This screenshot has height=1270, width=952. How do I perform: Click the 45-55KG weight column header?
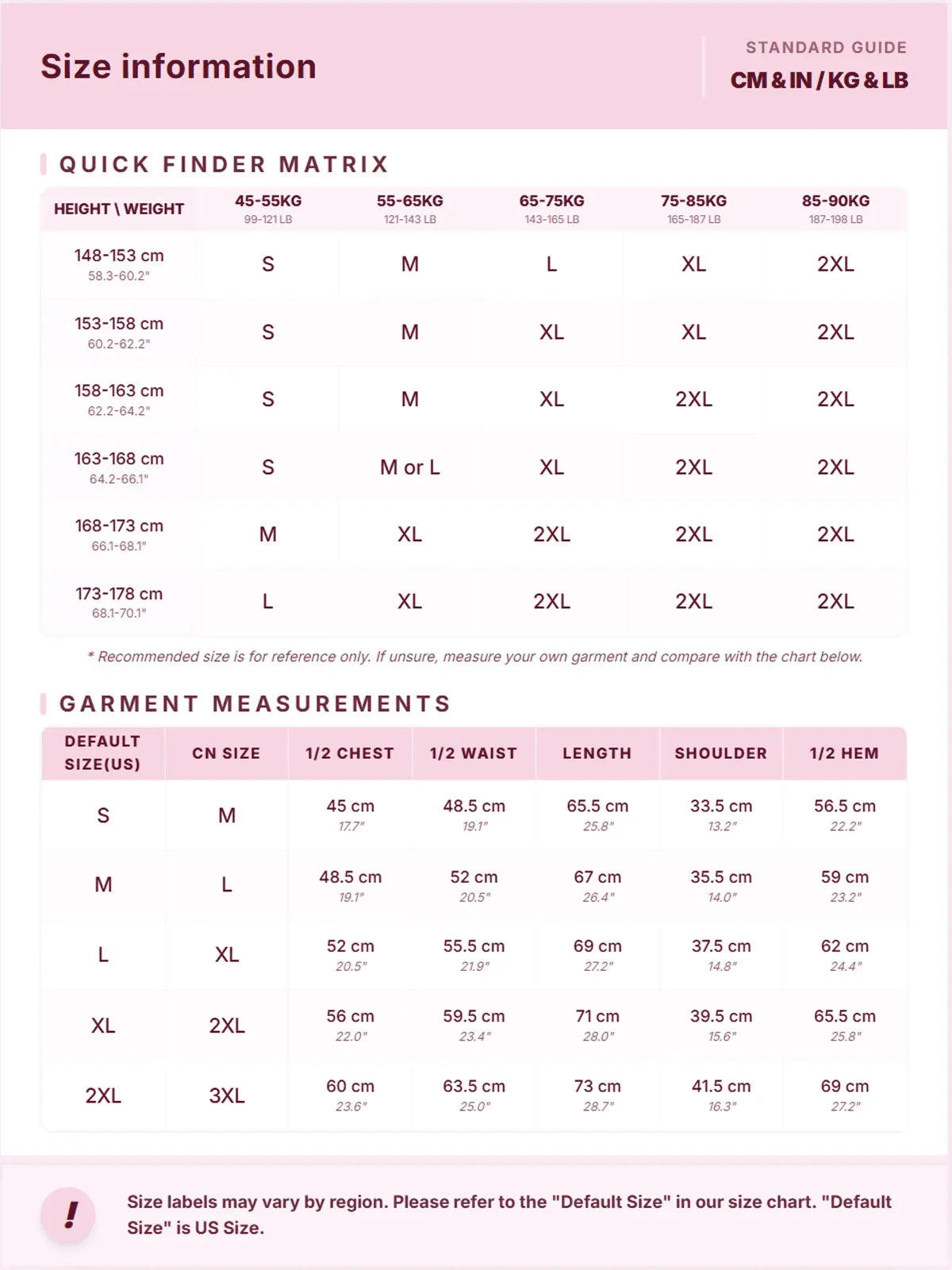(268, 209)
